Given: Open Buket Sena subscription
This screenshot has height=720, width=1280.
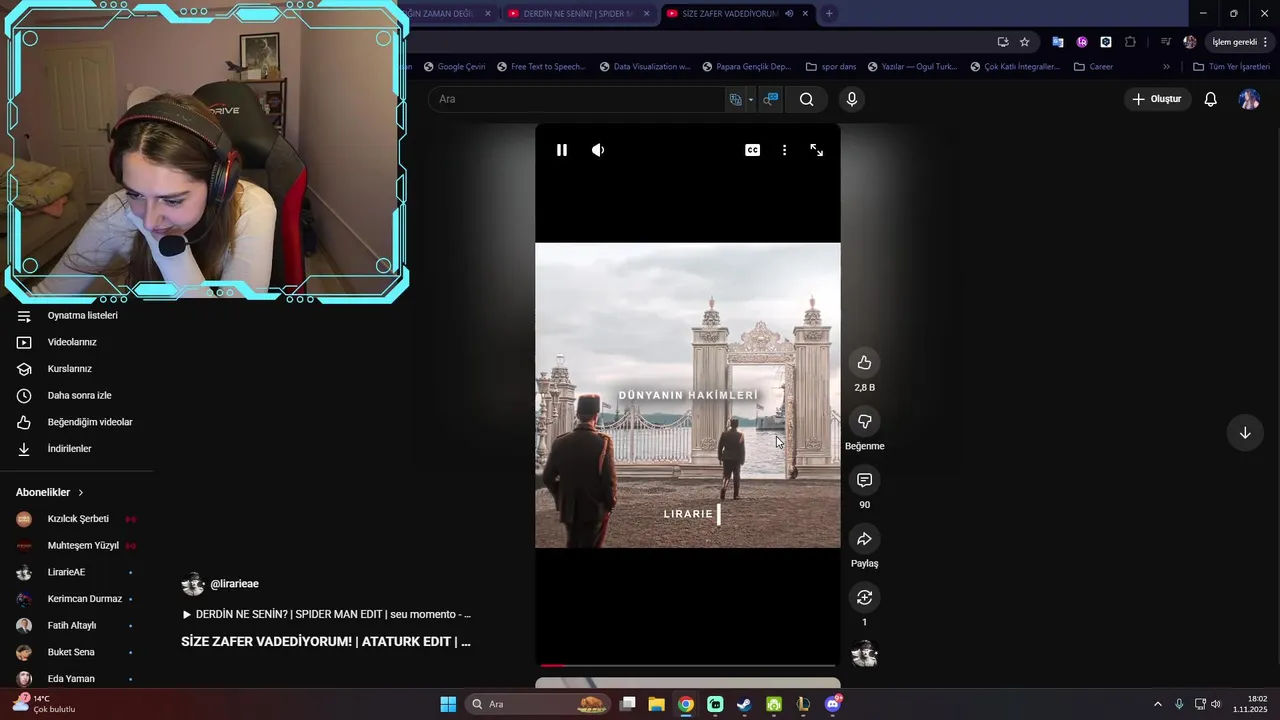Looking at the screenshot, I should coord(77,652).
